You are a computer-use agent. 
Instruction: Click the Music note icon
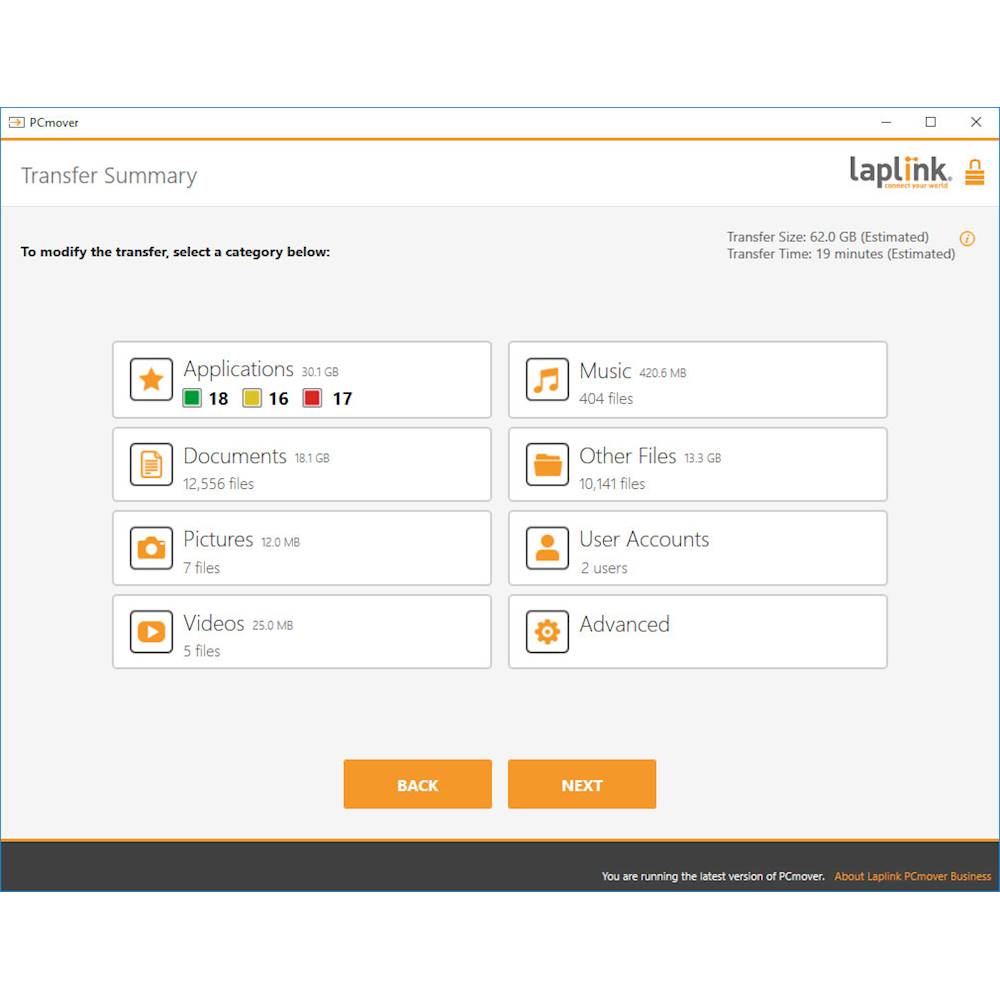pos(547,379)
